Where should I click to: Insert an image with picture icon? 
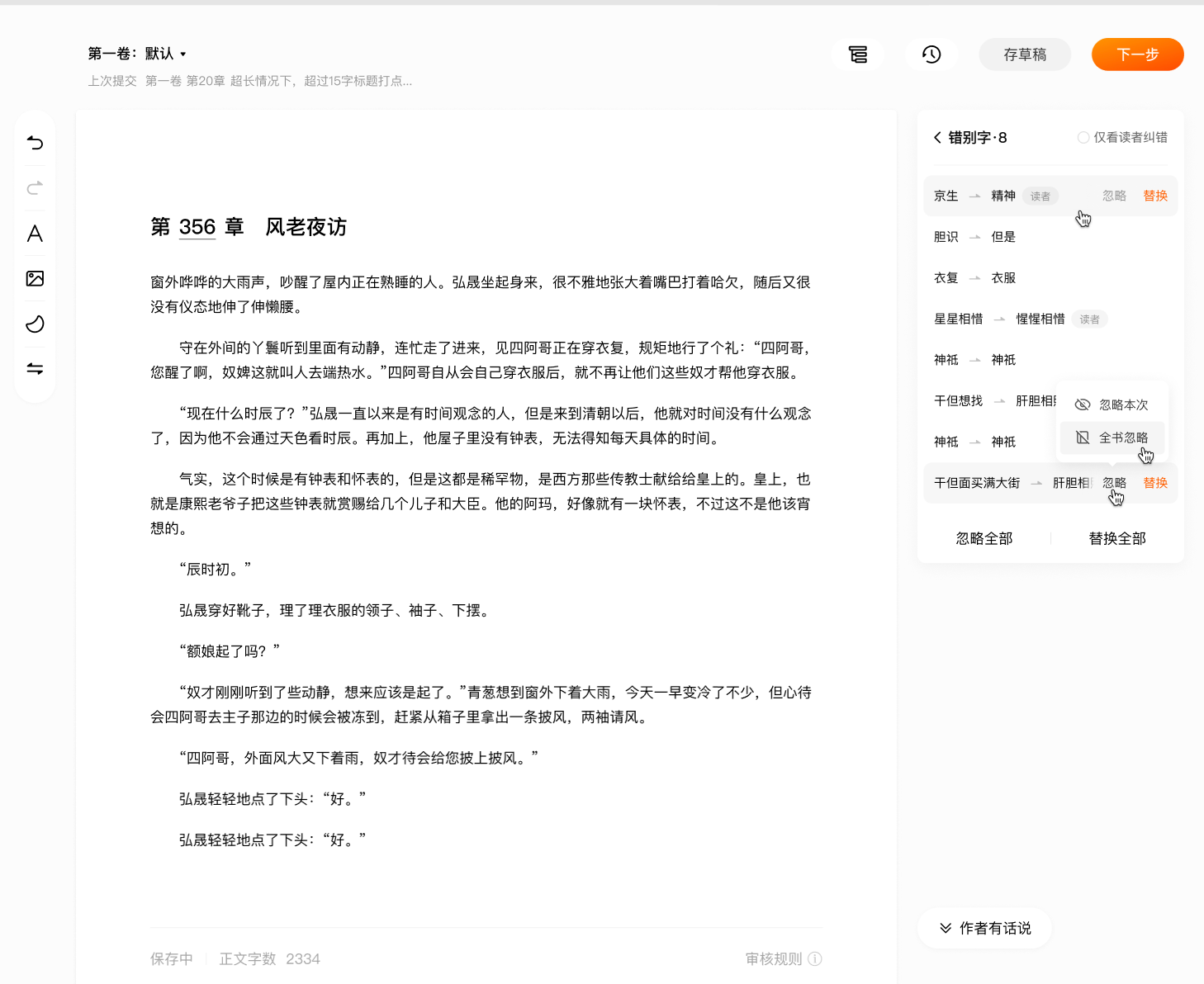(35, 278)
